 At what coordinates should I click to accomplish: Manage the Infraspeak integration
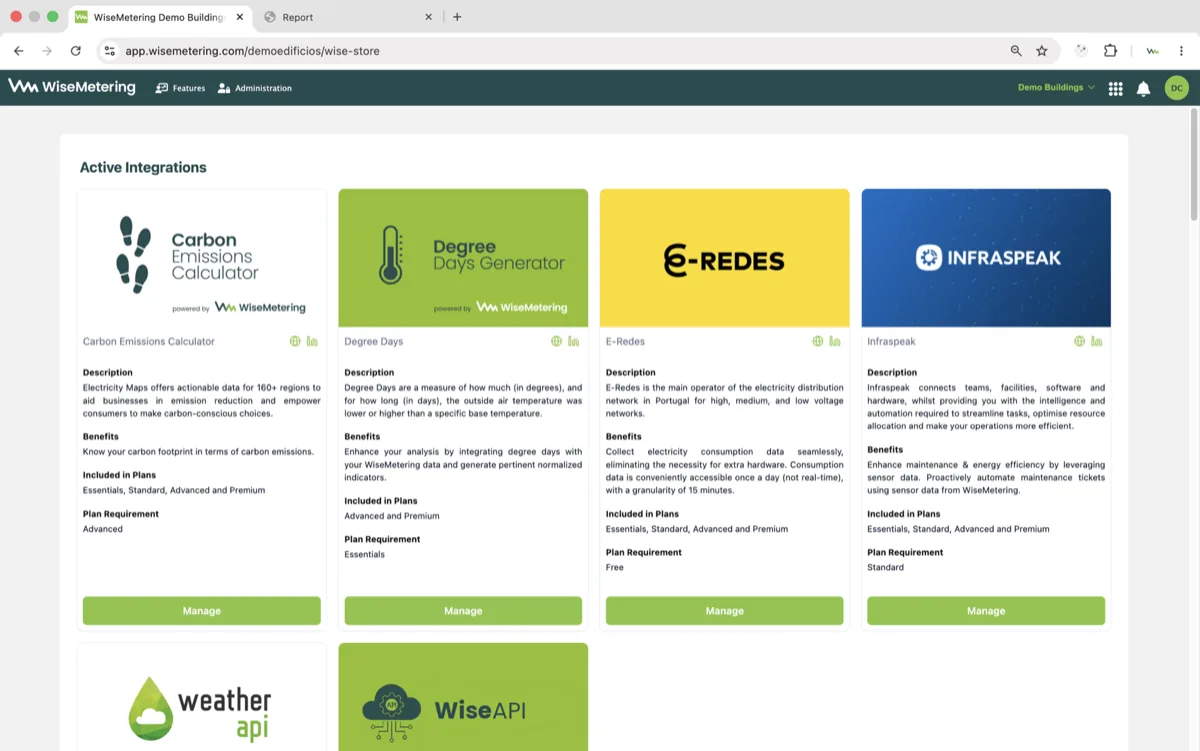[986, 611]
